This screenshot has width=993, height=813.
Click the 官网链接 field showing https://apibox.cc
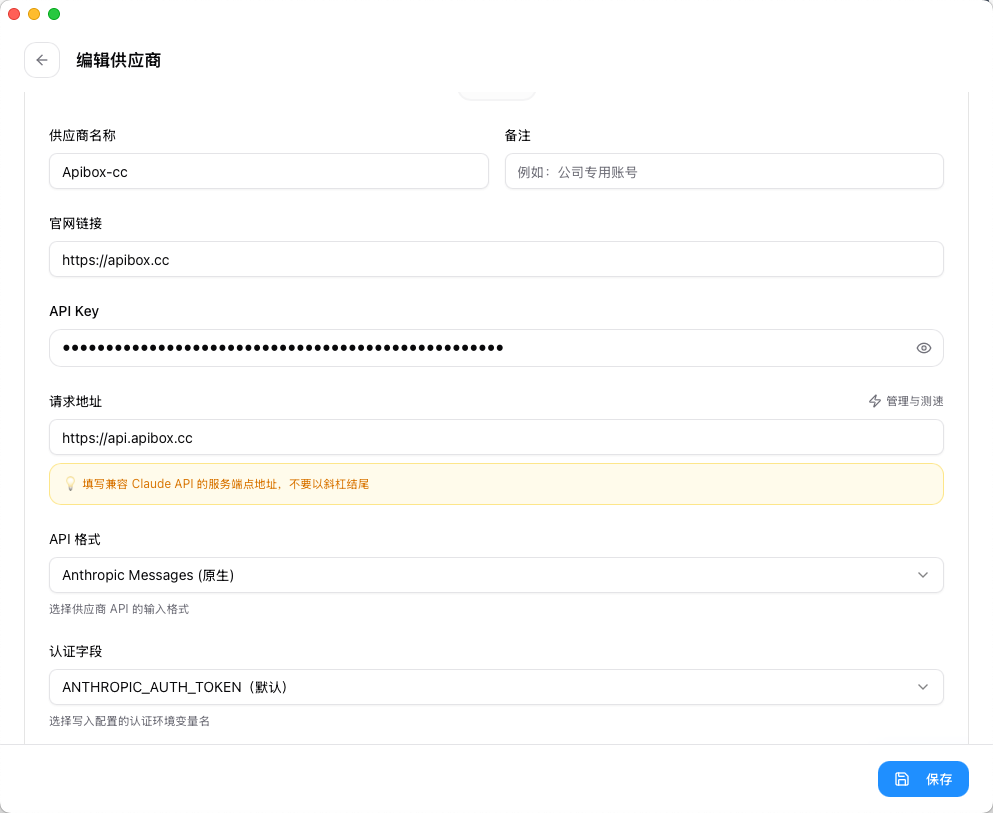tap(496, 259)
